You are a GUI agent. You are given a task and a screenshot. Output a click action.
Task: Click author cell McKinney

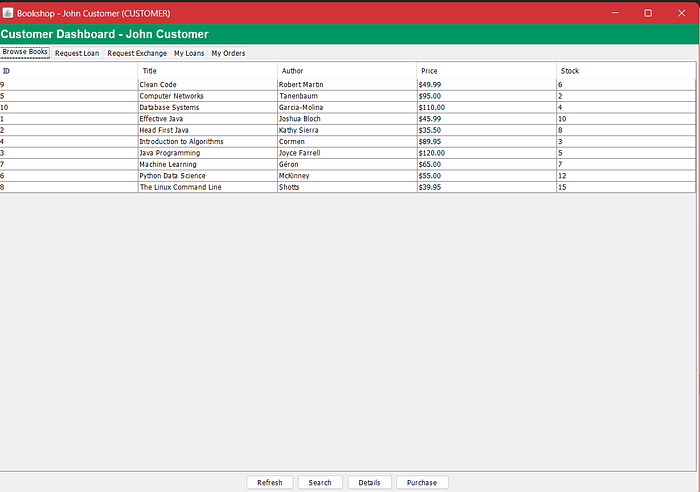coord(347,175)
